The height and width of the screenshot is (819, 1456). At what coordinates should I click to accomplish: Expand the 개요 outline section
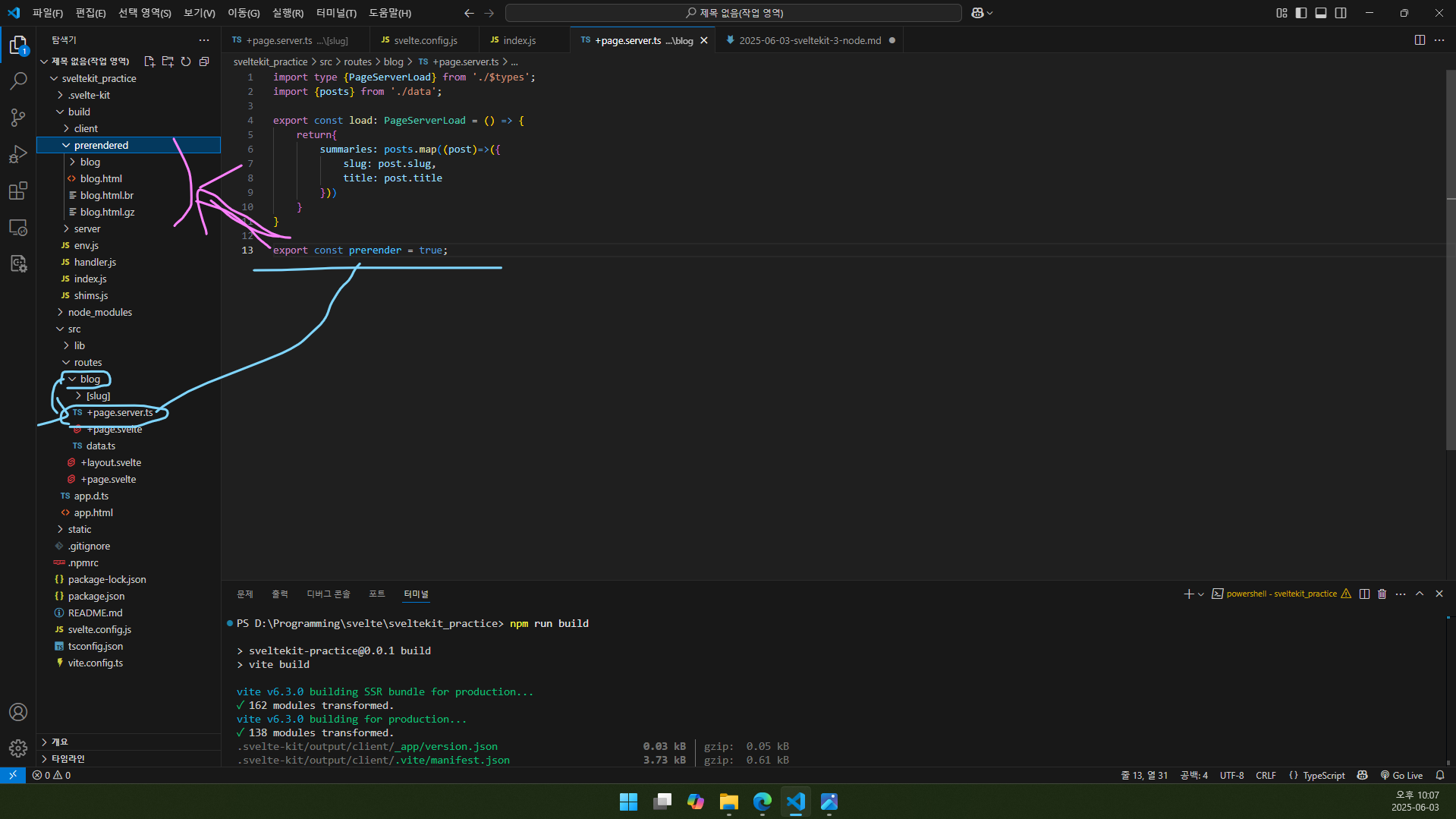(x=128, y=742)
